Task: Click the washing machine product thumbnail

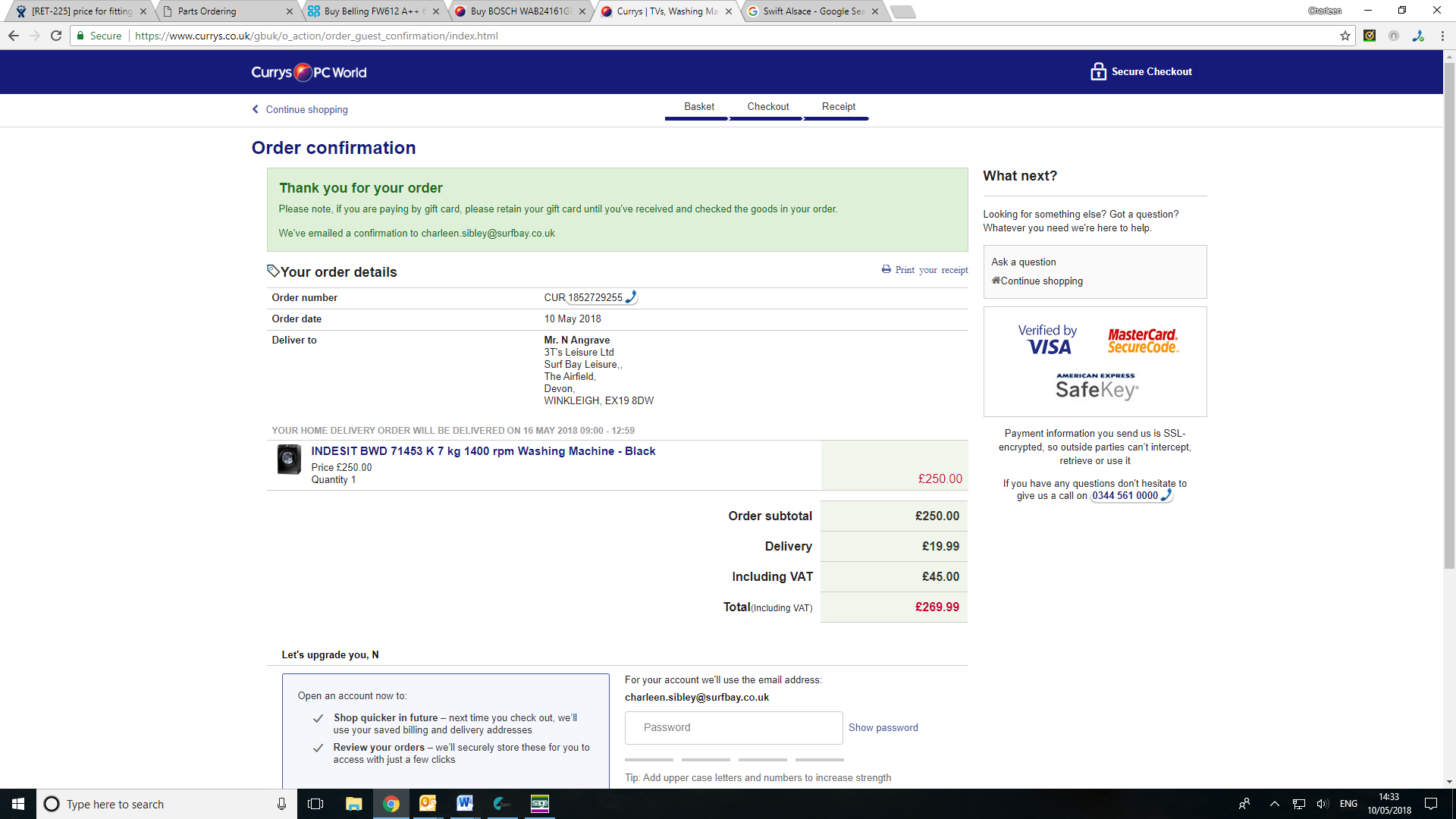Action: 289,460
